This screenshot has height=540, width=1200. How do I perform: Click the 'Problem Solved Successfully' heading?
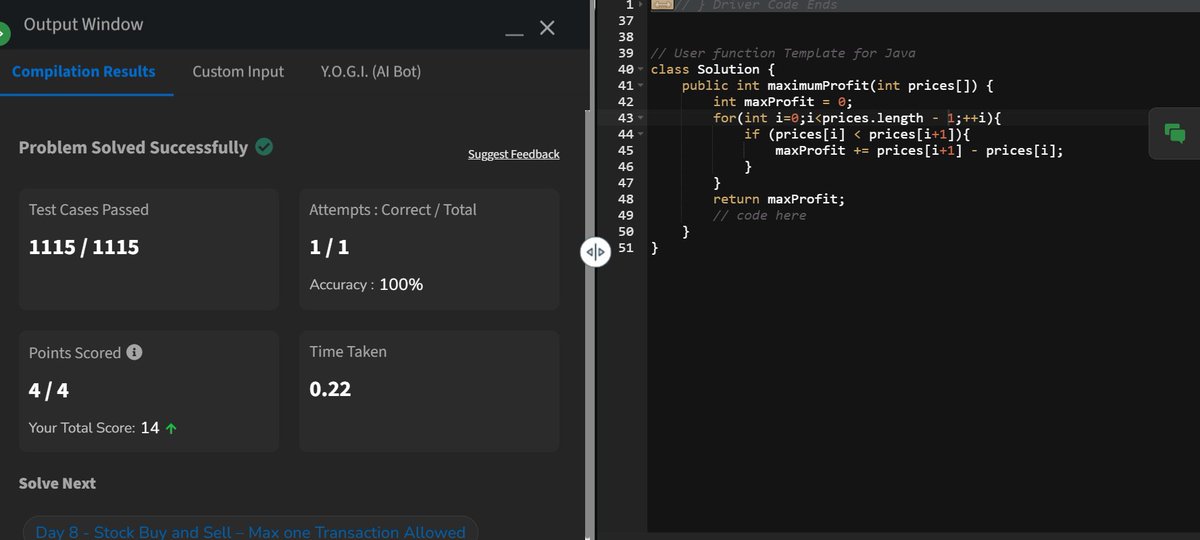(133, 147)
